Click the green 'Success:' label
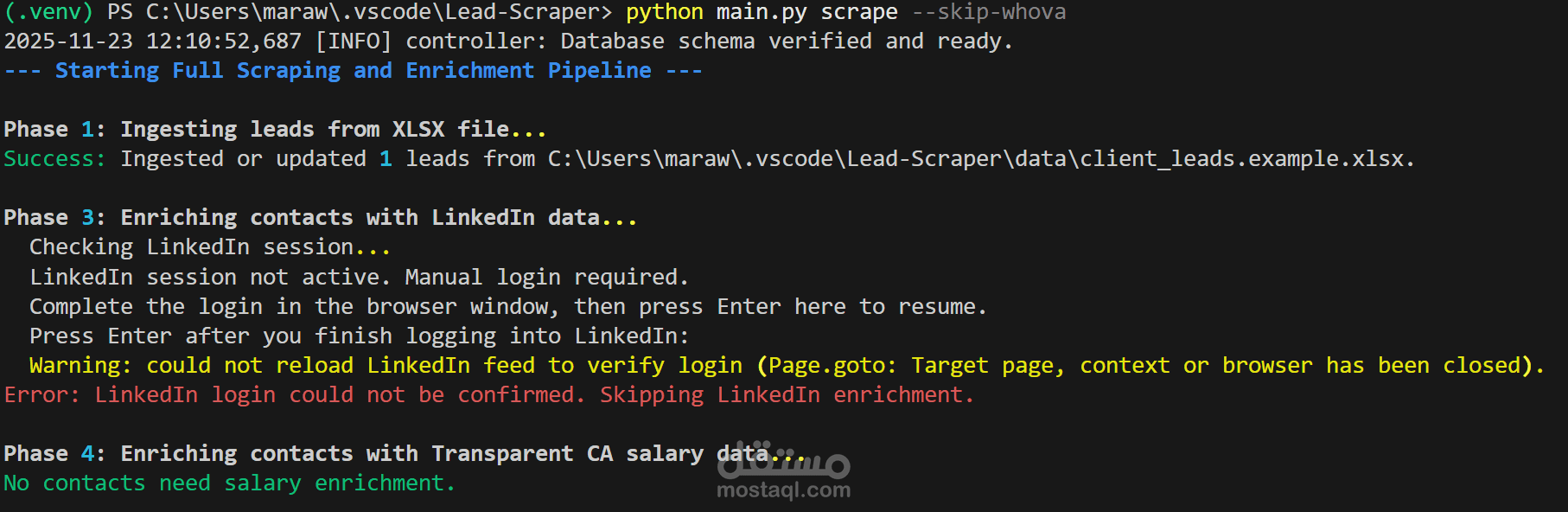This screenshot has height=512, width=1568. point(54,159)
